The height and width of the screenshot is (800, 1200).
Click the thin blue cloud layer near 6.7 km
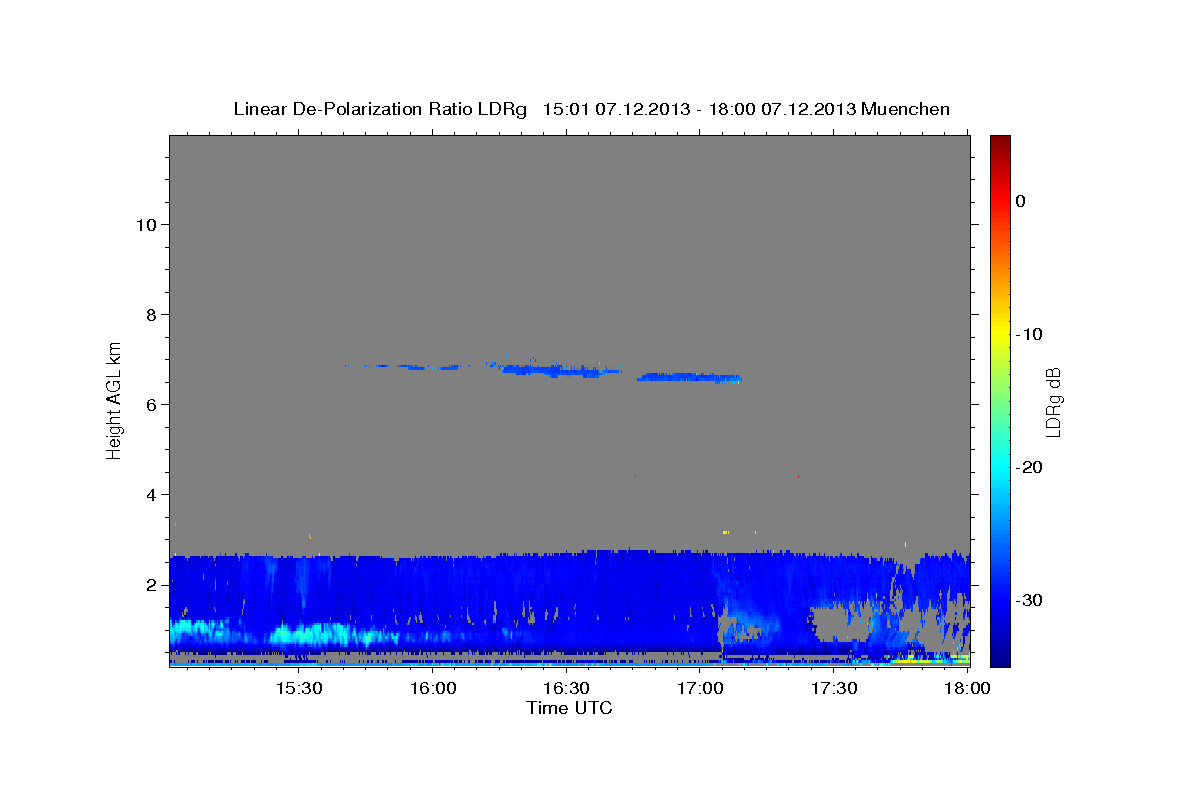542,371
